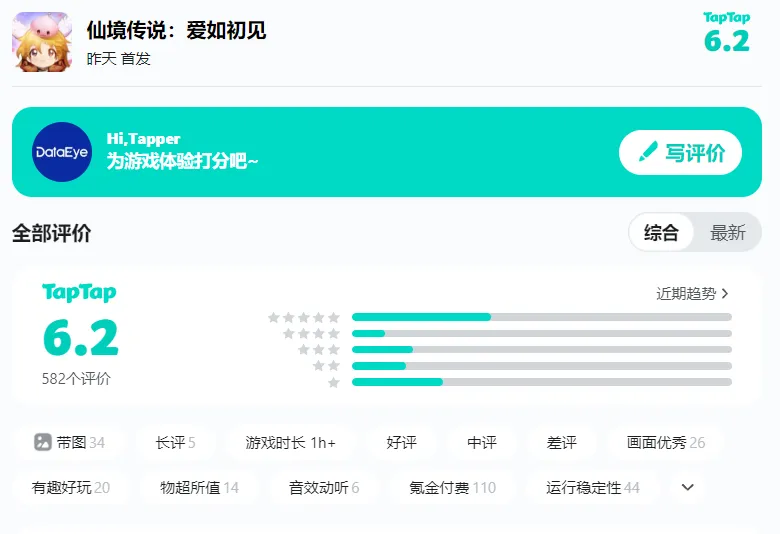Click the DataEye user avatar

click(x=62, y=152)
